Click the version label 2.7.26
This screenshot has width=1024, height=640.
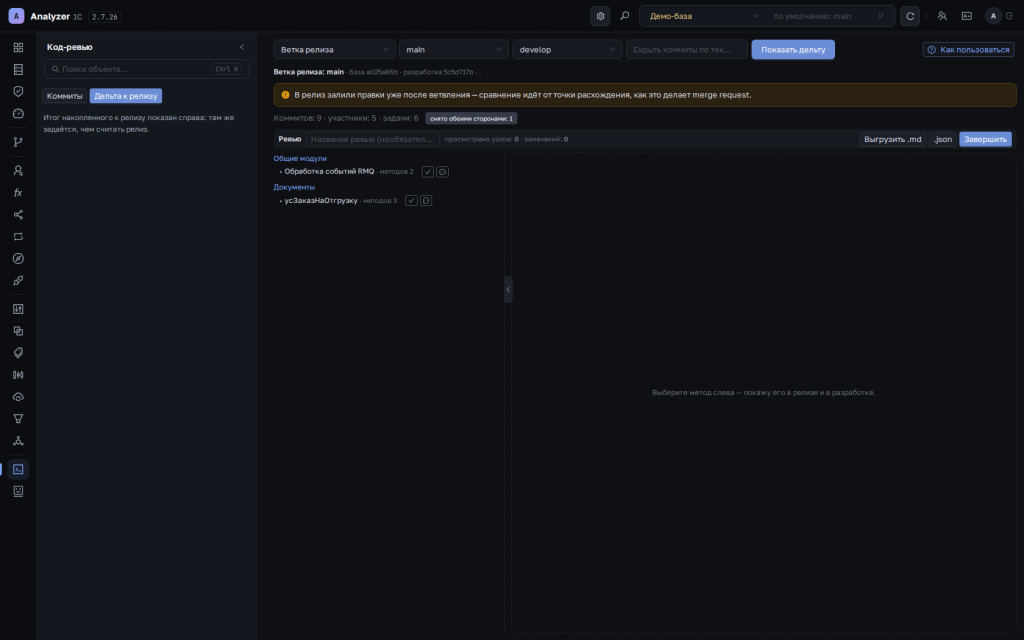coord(104,17)
